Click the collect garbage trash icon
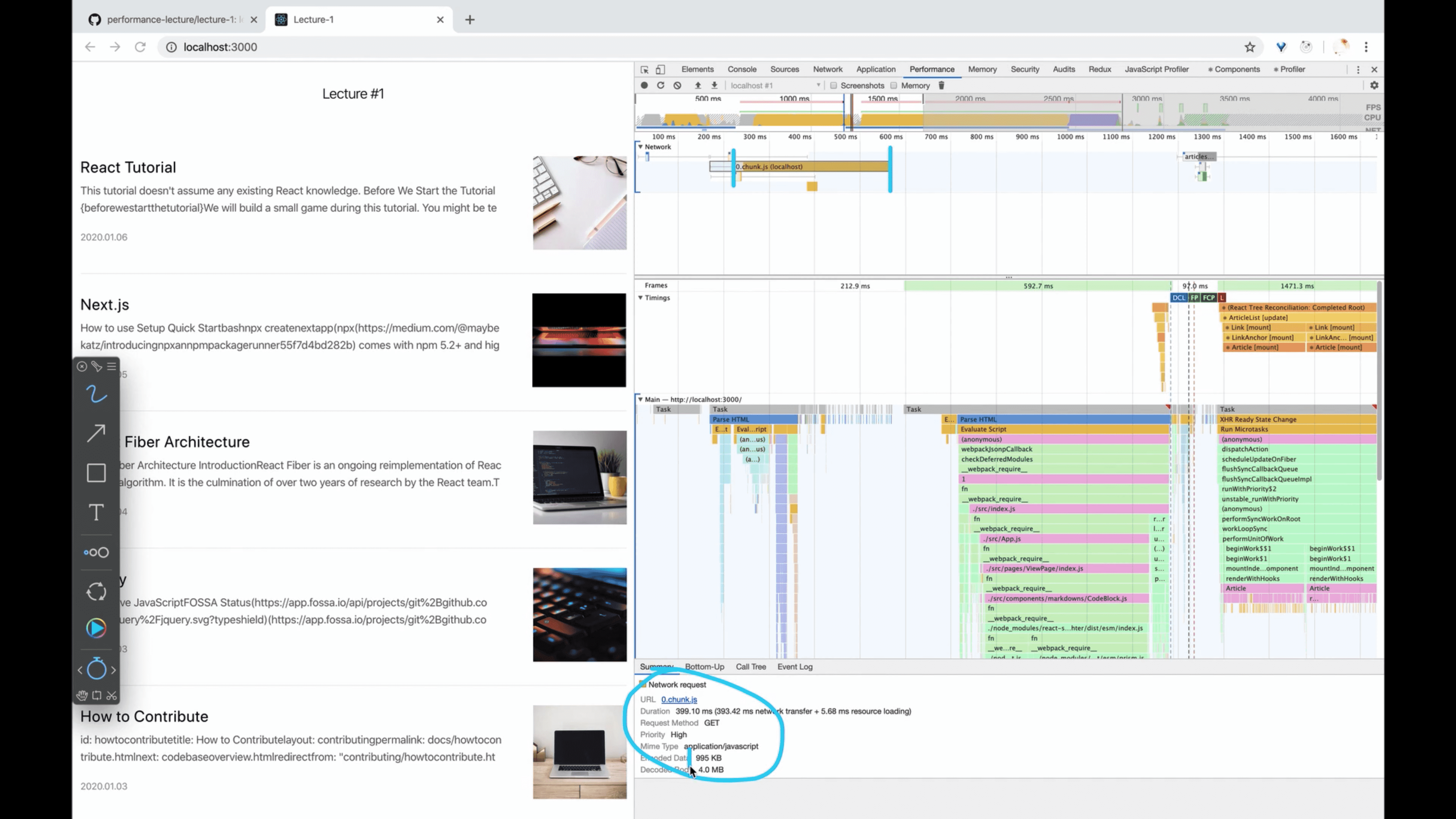1456x819 pixels. coord(941,85)
